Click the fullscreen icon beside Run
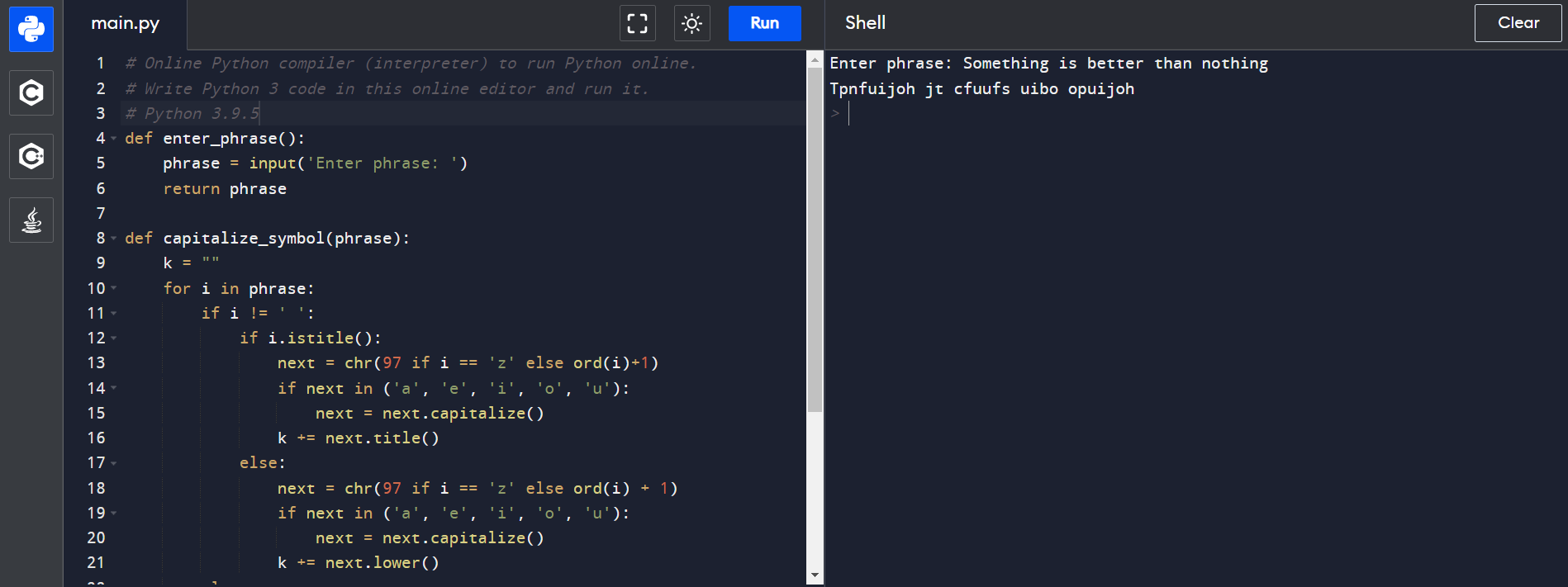1568x587 pixels. [637, 23]
